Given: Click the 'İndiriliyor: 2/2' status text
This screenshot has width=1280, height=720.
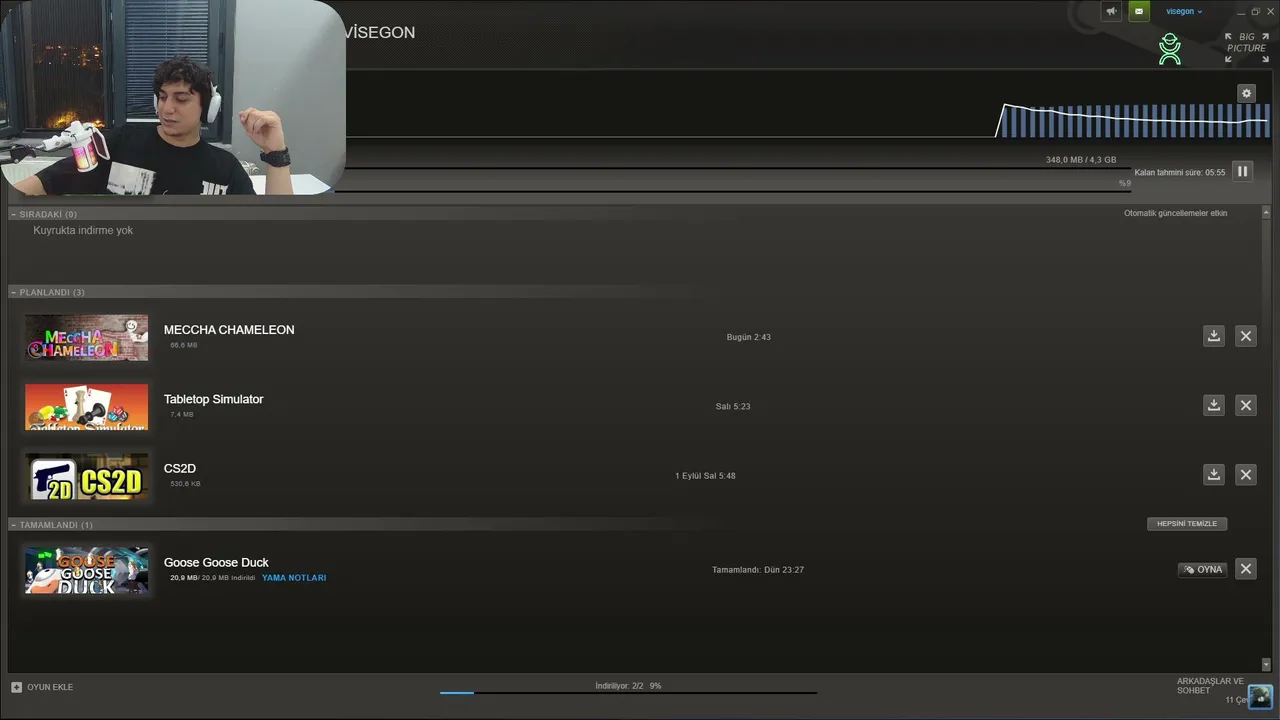Looking at the screenshot, I should [619, 686].
